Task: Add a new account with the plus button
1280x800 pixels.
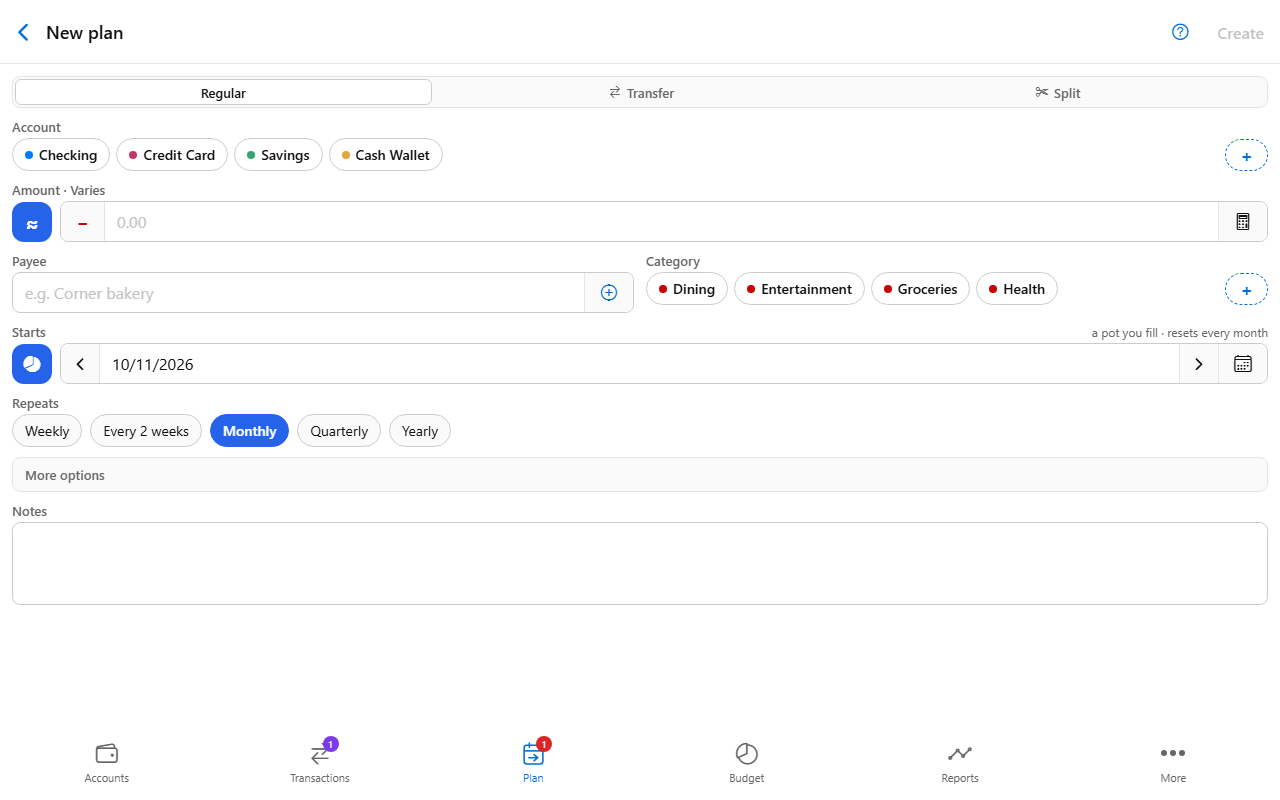Action: click(1246, 156)
